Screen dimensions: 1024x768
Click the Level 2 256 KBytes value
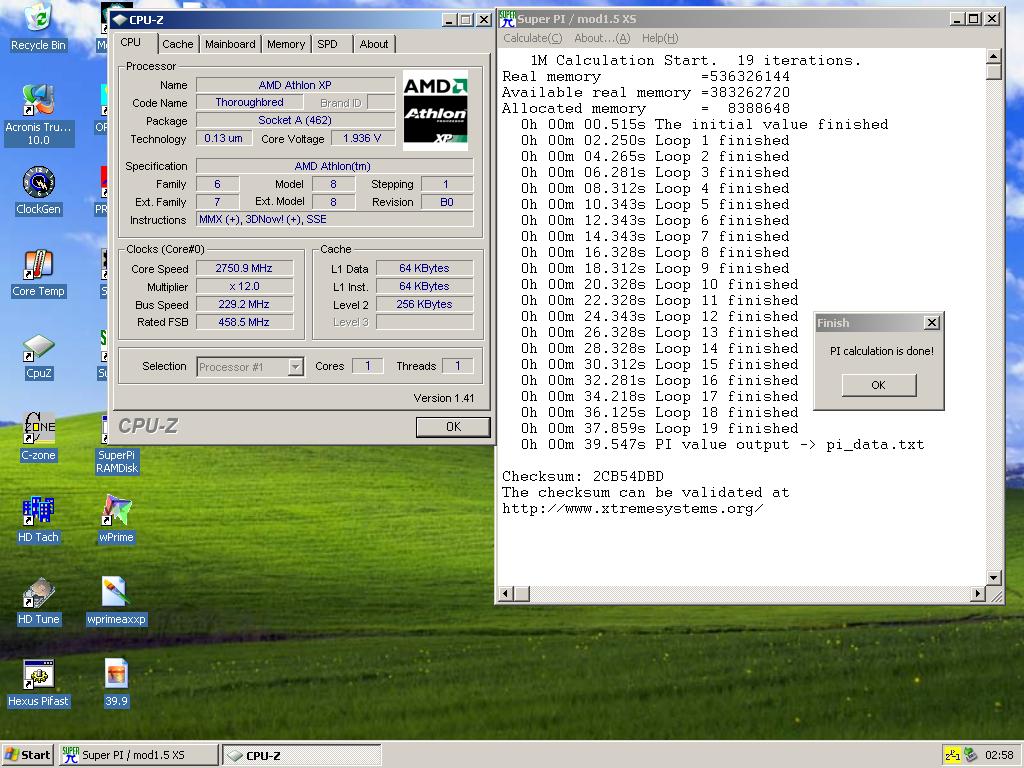point(424,304)
